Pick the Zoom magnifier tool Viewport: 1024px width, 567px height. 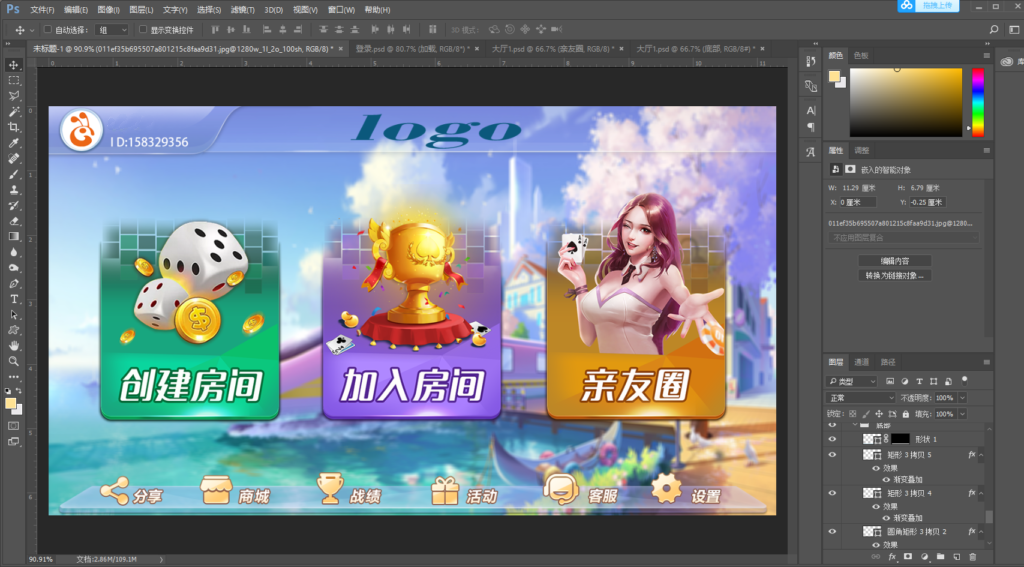tap(14, 360)
